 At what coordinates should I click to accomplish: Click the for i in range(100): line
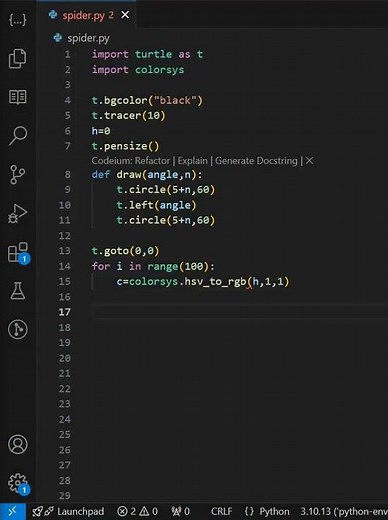[153, 266]
